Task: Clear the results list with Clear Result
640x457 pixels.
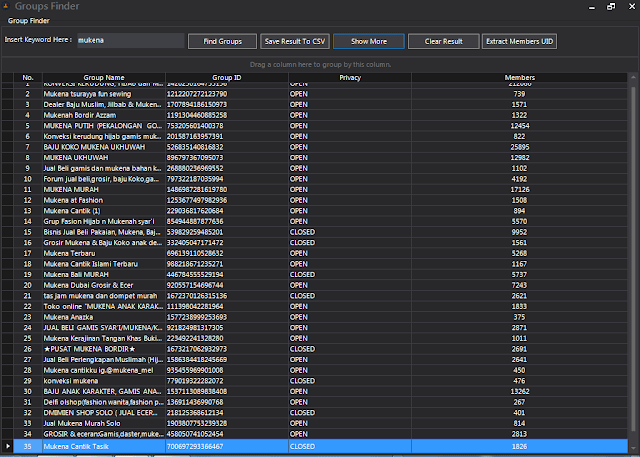Action: click(x=443, y=41)
